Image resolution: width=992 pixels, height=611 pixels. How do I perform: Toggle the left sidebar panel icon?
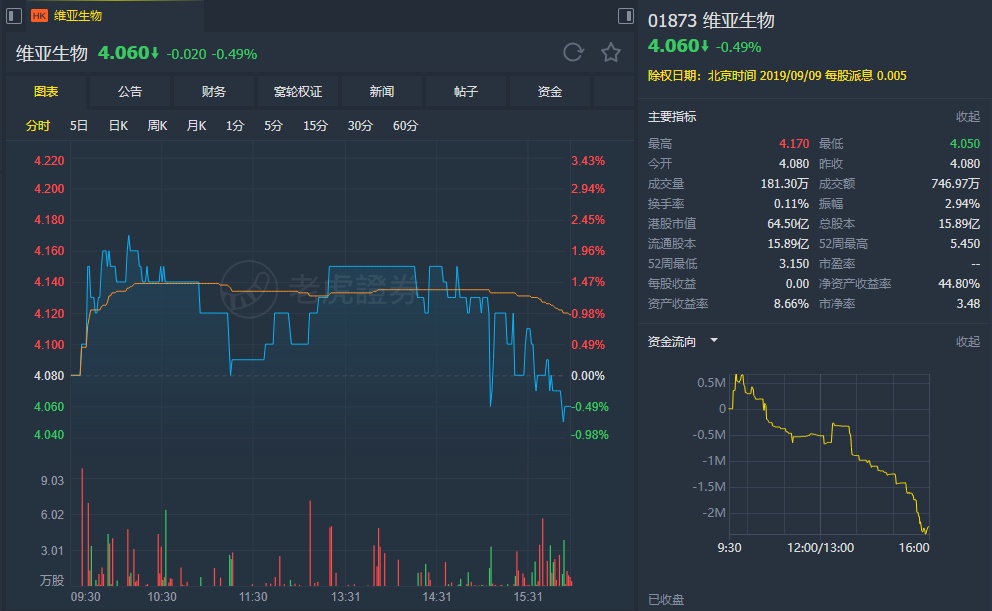(x=13, y=15)
